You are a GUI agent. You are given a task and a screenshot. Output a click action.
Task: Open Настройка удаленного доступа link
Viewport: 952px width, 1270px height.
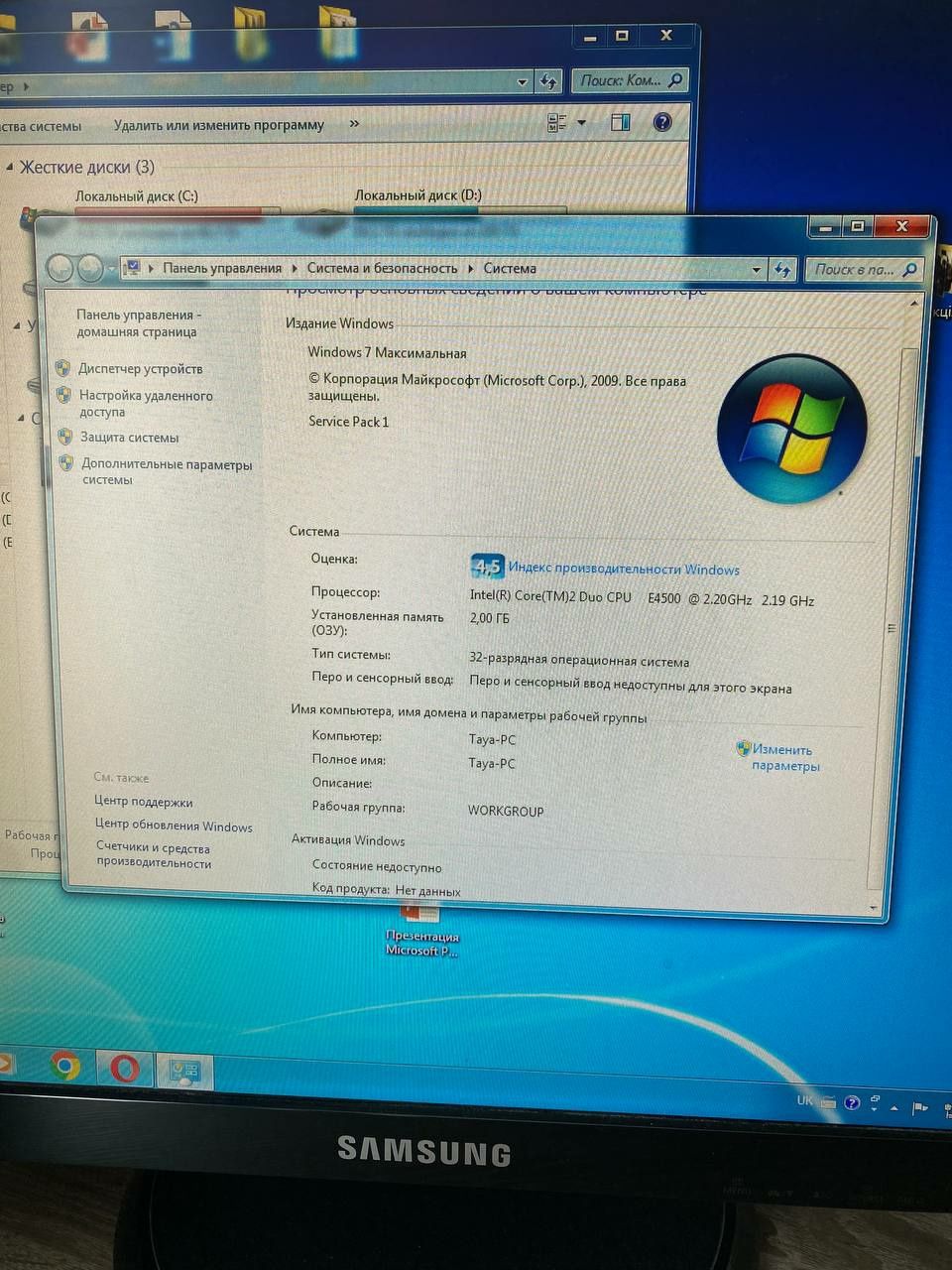tap(146, 403)
